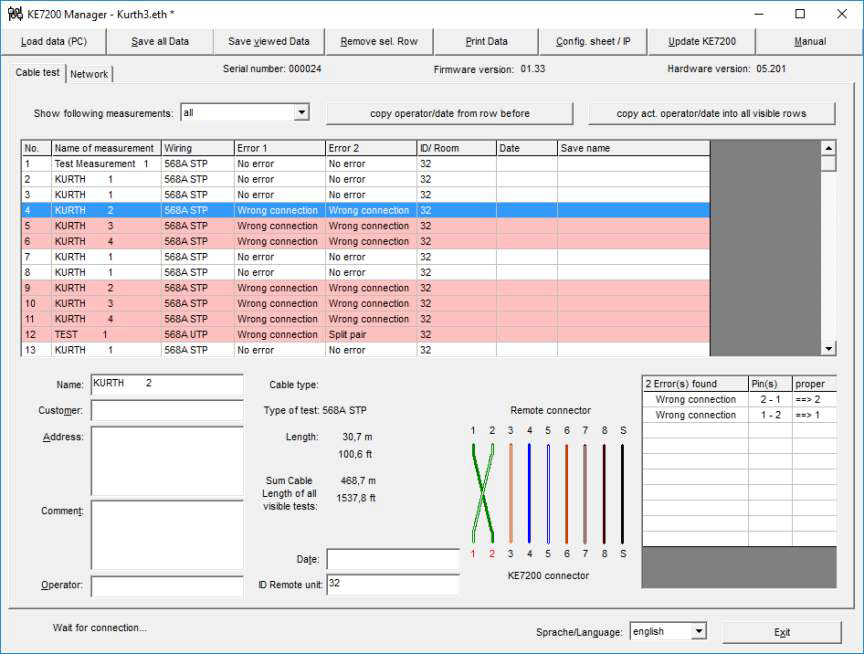The height and width of the screenshot is (654, 864).
Task: Copy operator/date from row before
Action: 450,113
